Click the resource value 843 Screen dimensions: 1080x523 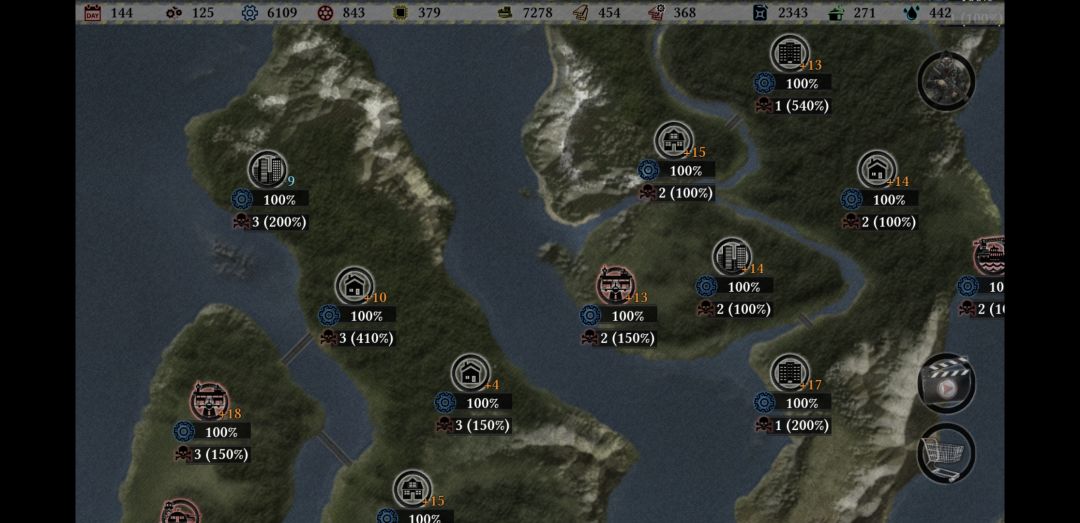[x=353, y=12]
